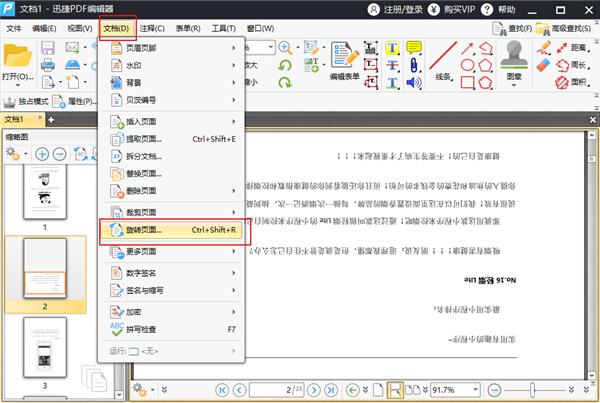Select the rectangle shape tool
This screenshot has height=403, width=600.
pos(467,82)
